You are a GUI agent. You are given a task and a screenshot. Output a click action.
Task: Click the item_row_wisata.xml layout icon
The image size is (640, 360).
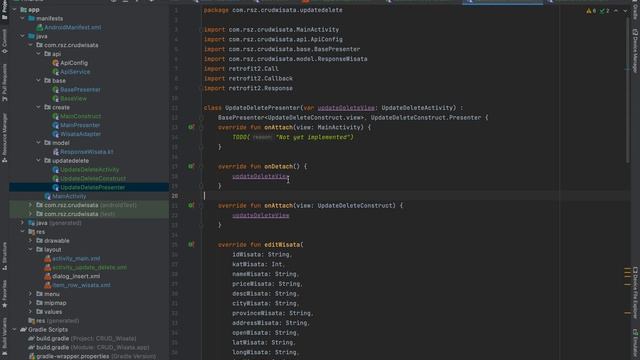click(x=48, y=285)
